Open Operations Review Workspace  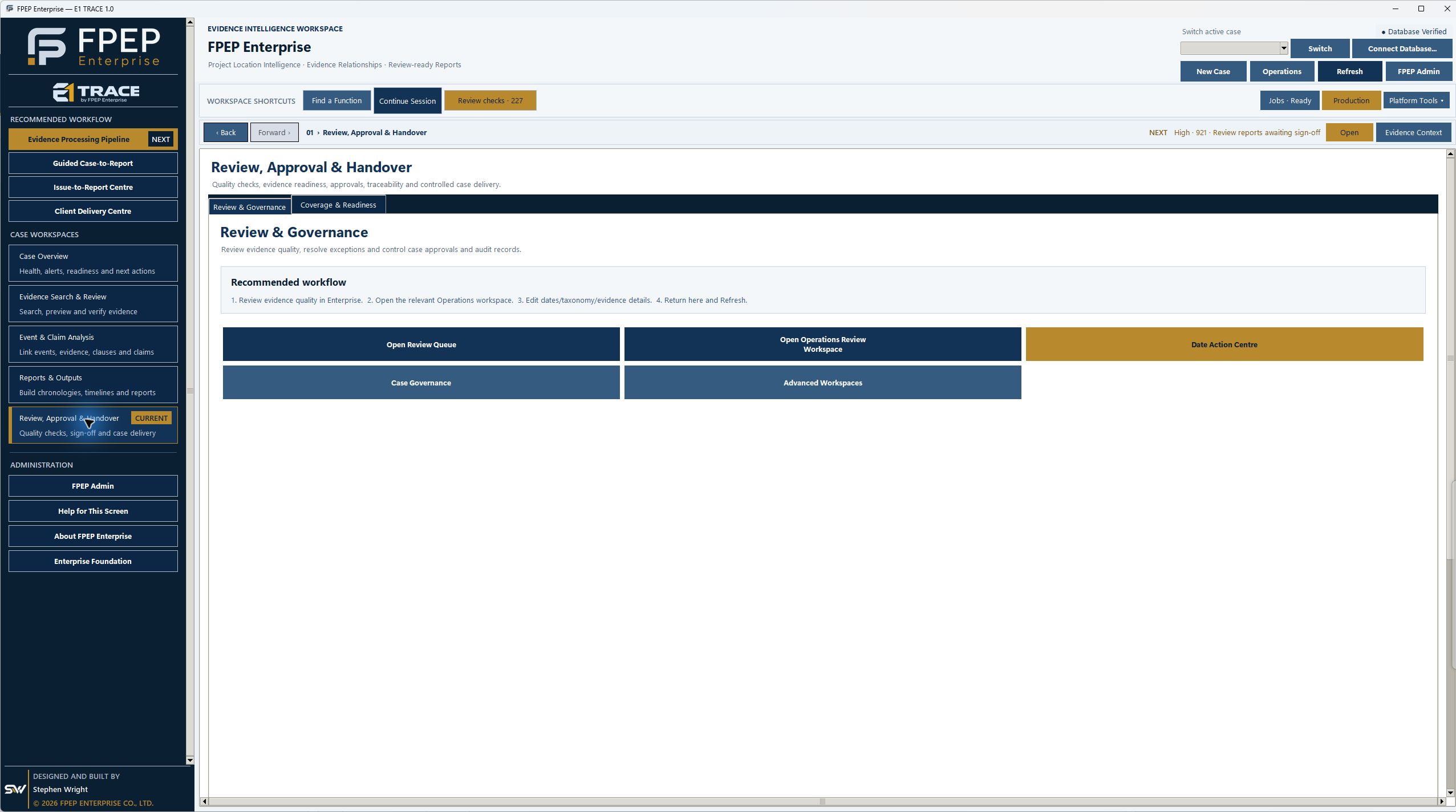(822, 344)
